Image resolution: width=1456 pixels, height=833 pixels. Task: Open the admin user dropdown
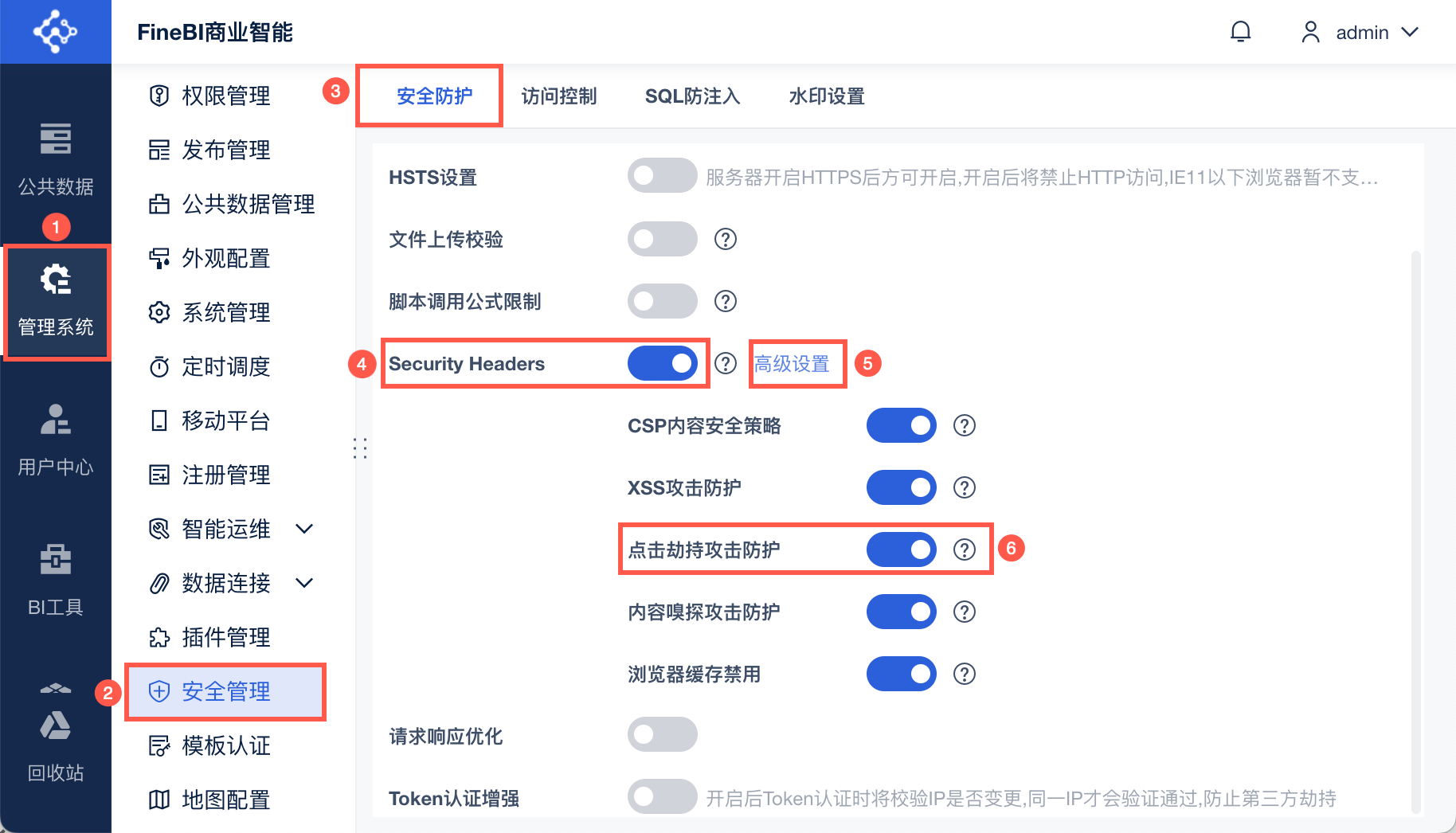(x=1360, y=32)
